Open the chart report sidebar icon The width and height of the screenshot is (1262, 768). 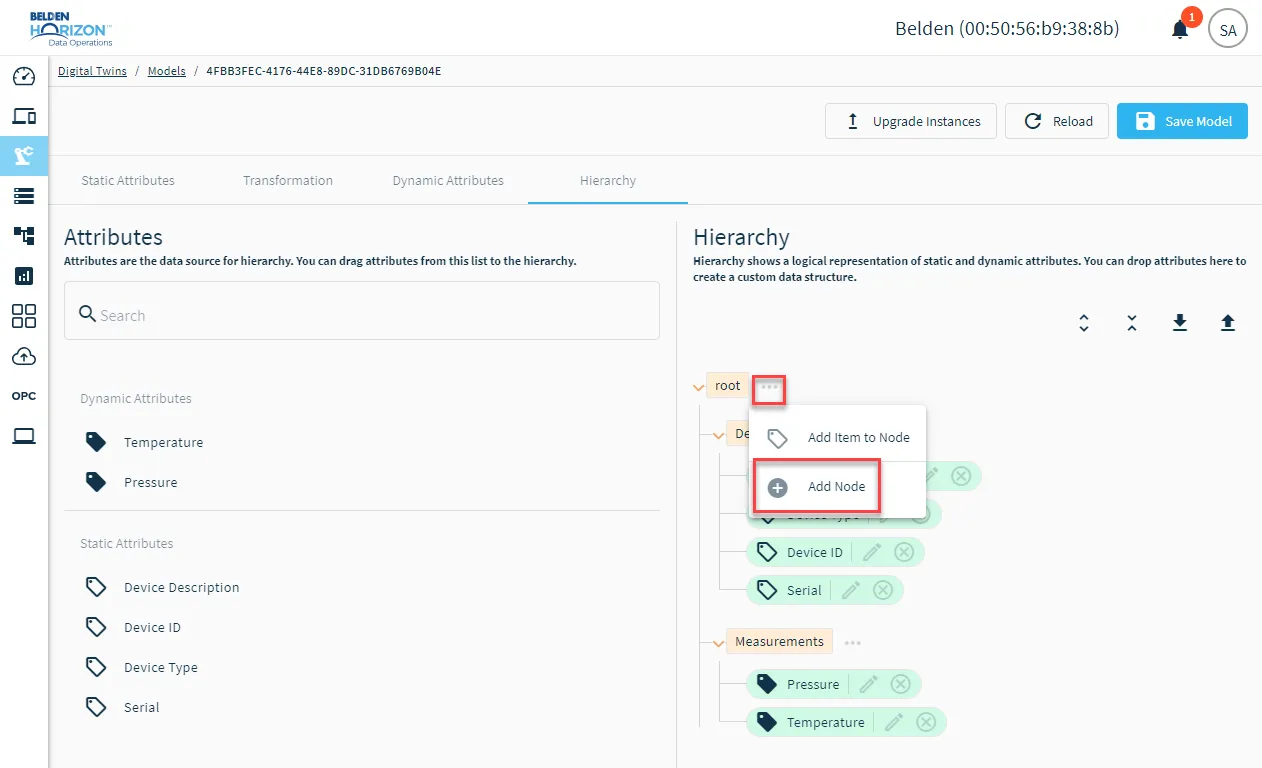(24, 276)
